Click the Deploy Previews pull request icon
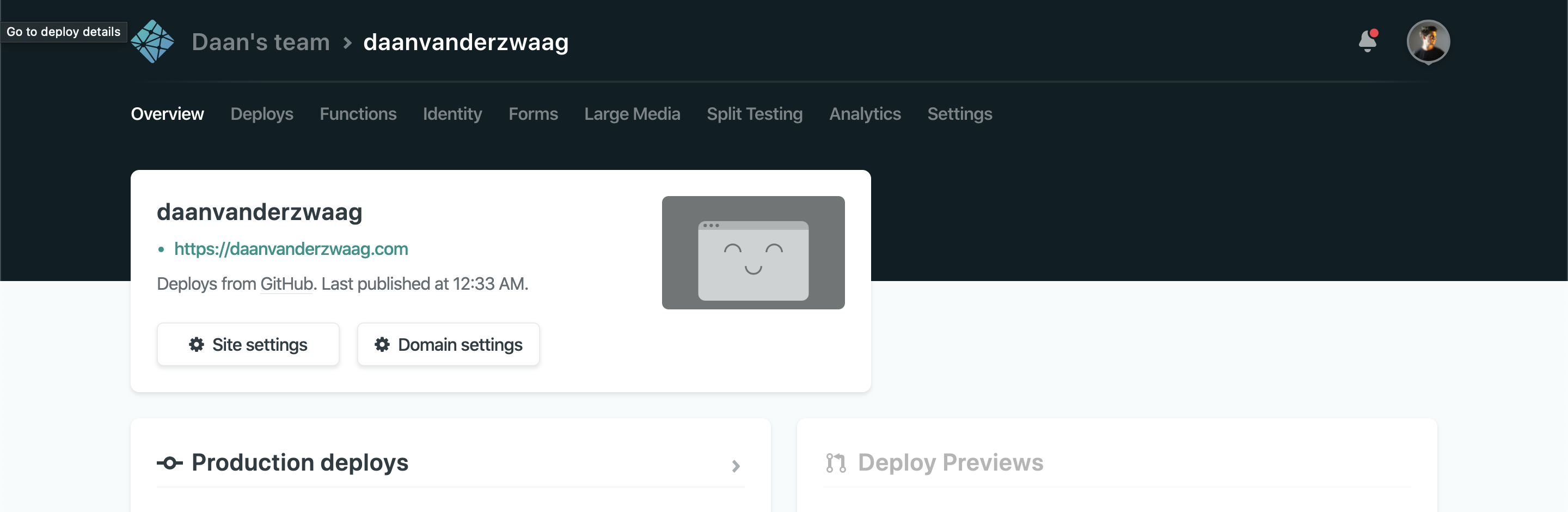This screenshot has width=1568, height=512. pos(835,462)
